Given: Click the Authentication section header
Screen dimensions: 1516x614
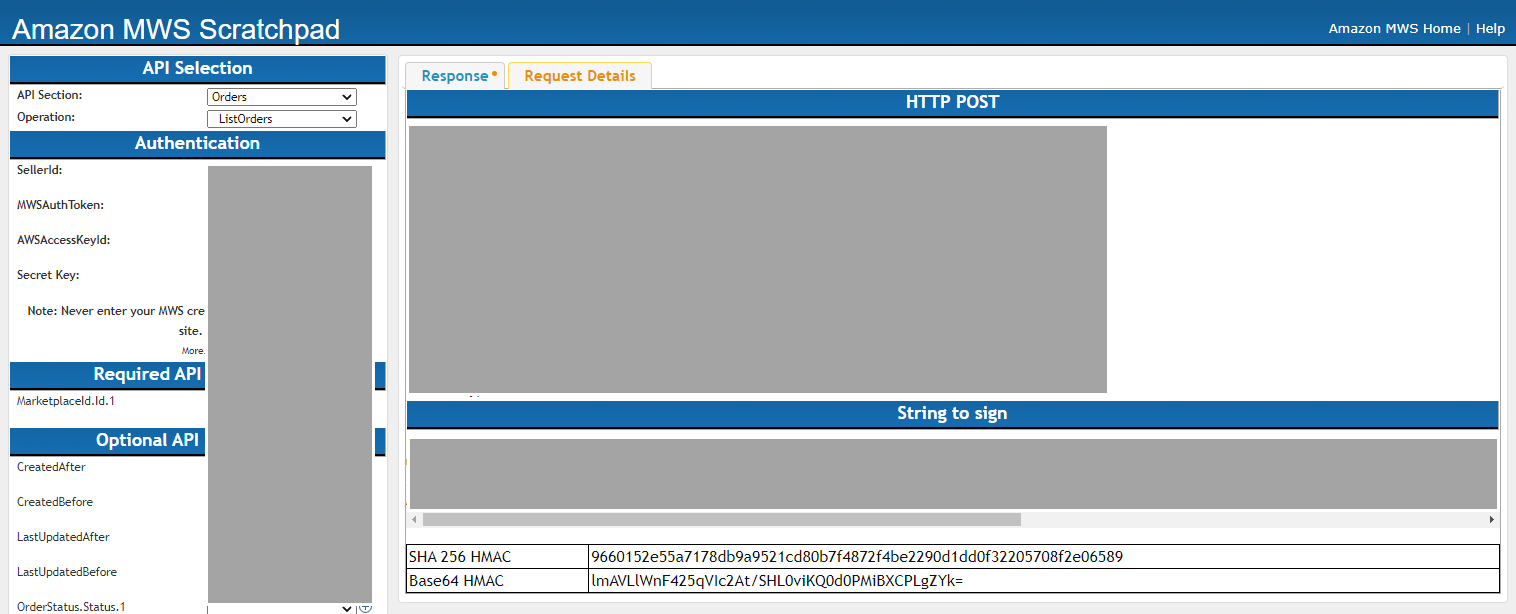Looking at the screenshot, I should (197, 144).
